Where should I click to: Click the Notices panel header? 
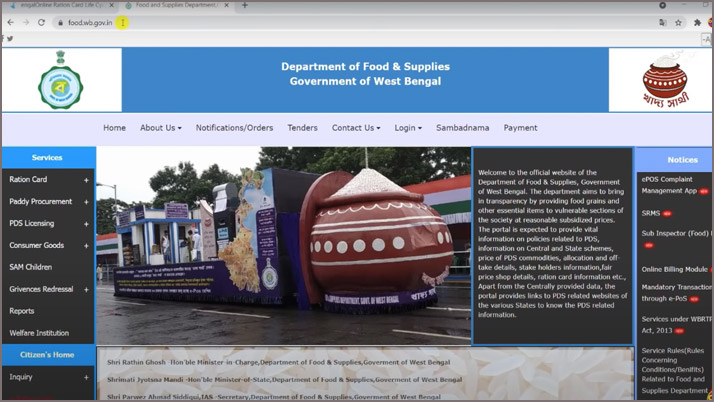674,160
